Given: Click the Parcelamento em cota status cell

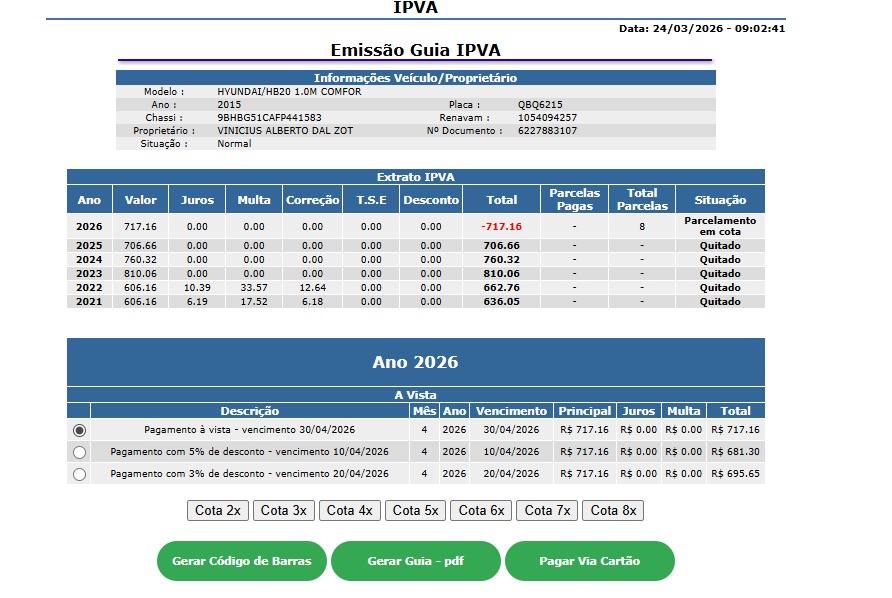Looking at the screenshot, I should tap(720, 226).
